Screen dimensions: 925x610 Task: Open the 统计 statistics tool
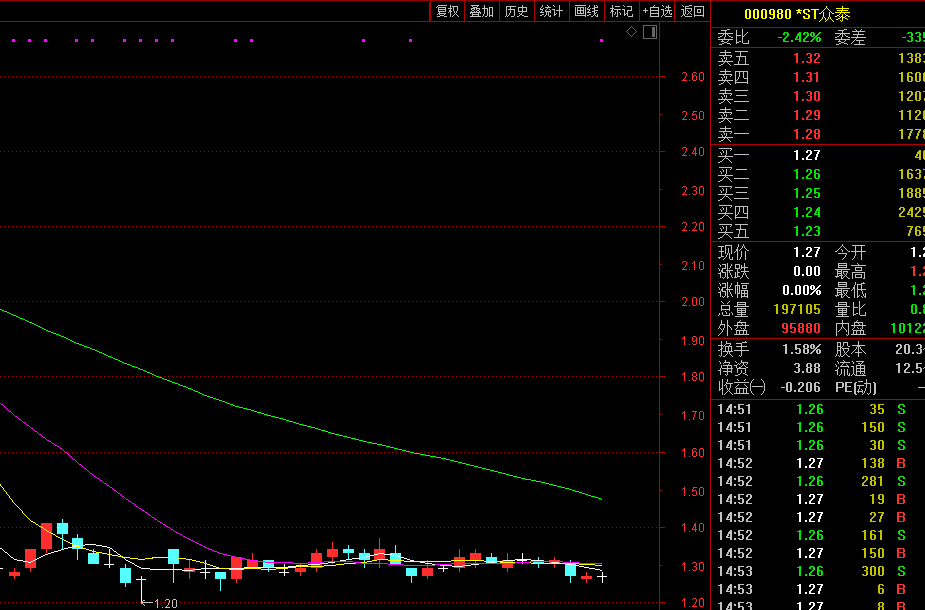[551, 11]
